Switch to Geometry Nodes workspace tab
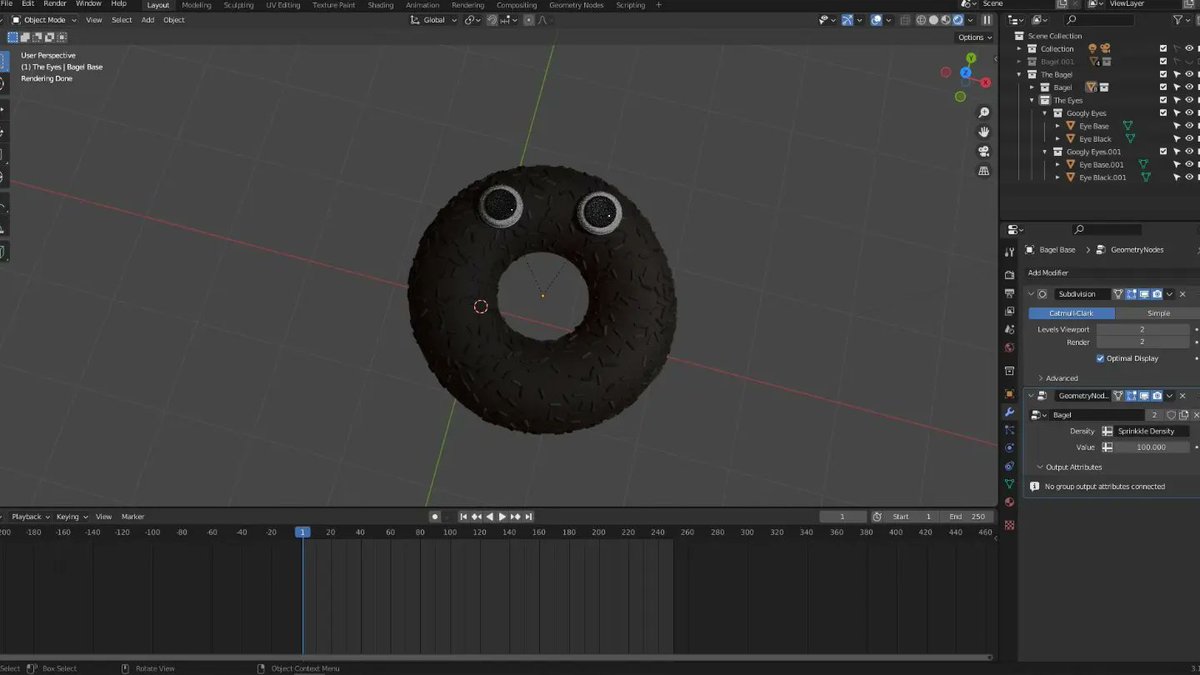This screenshot has height=675, width=1200. [577, 5]
